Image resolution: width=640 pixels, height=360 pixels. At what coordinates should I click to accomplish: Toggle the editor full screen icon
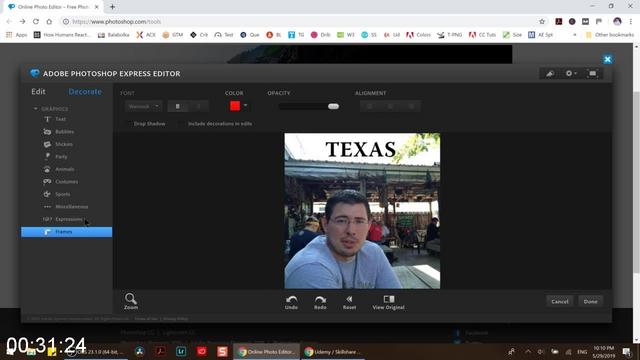pos(593,73)
